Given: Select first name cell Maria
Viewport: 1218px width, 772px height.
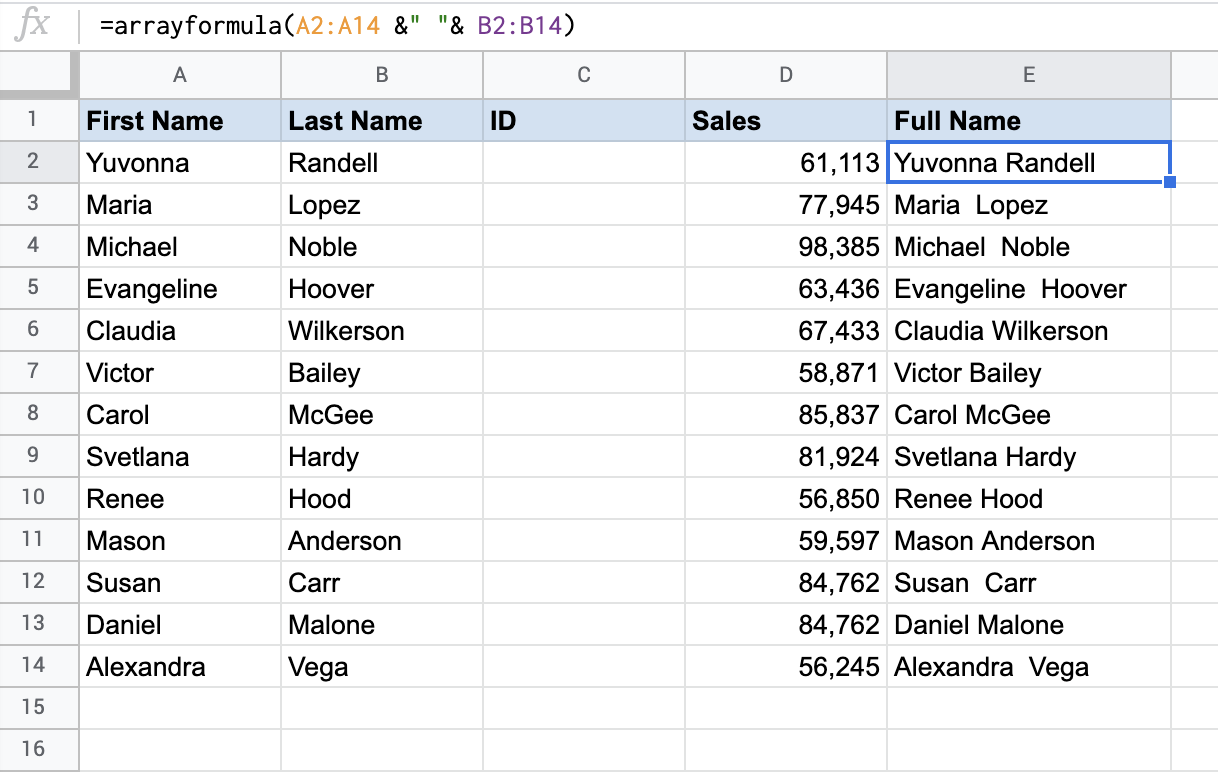Looking at the screenshot, I should [180, 205].
